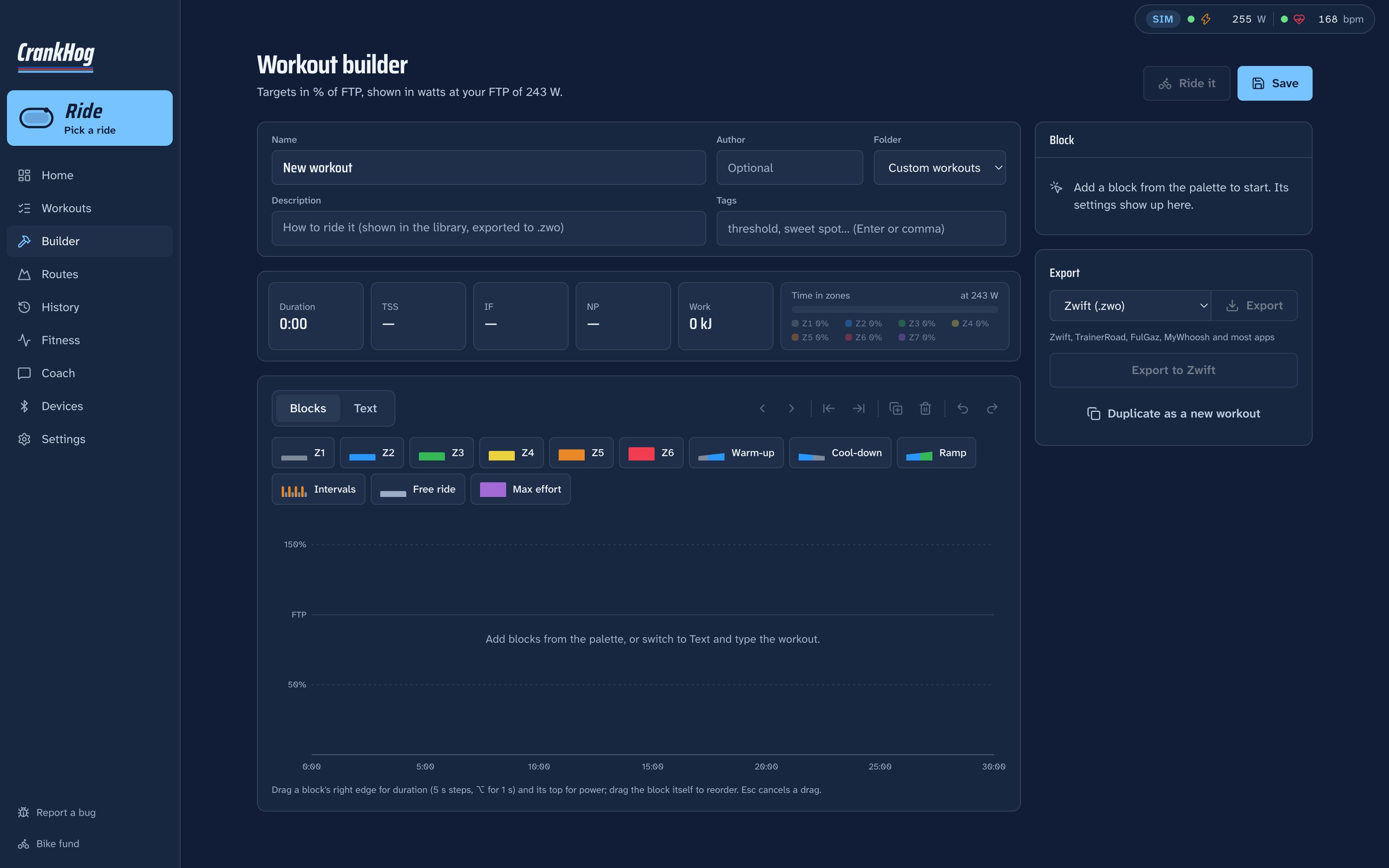This screenshot has height=868, width=1389.
Task: Click the "at 243 W" label
Action: coord(979,295)
